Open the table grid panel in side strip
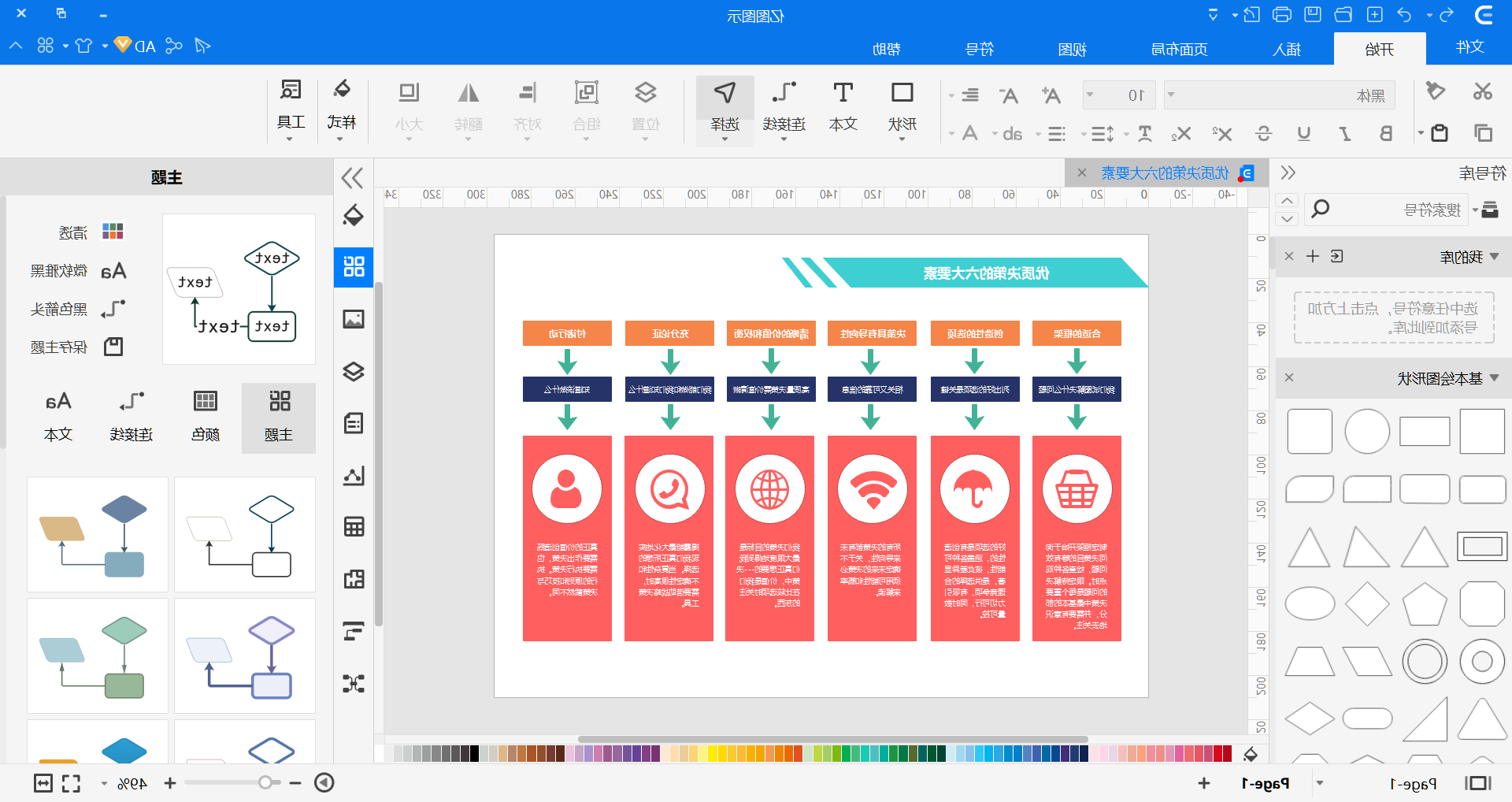 click(354, 526)
